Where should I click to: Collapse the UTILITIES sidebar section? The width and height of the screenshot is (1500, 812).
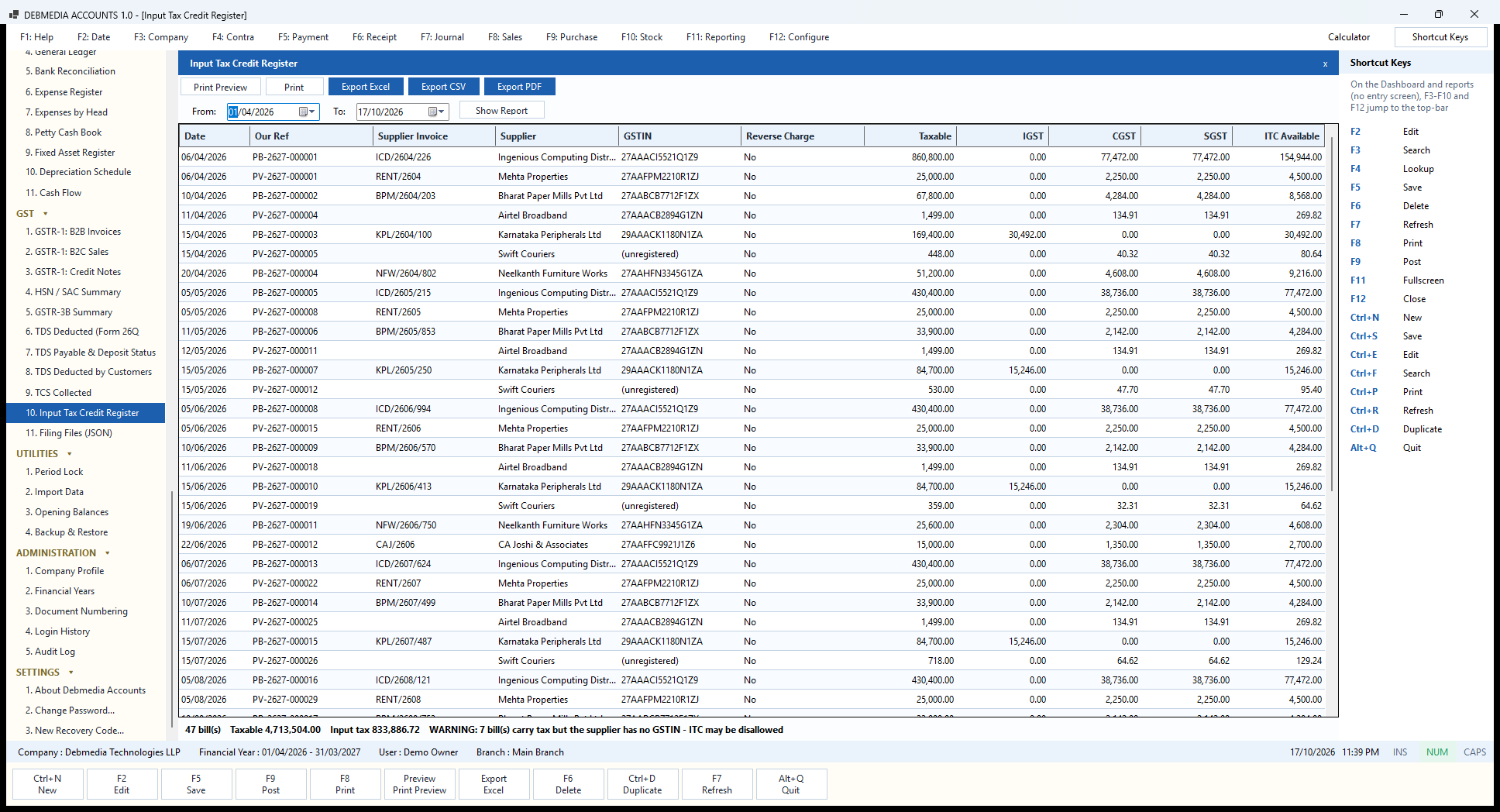[x=70, y=454]
